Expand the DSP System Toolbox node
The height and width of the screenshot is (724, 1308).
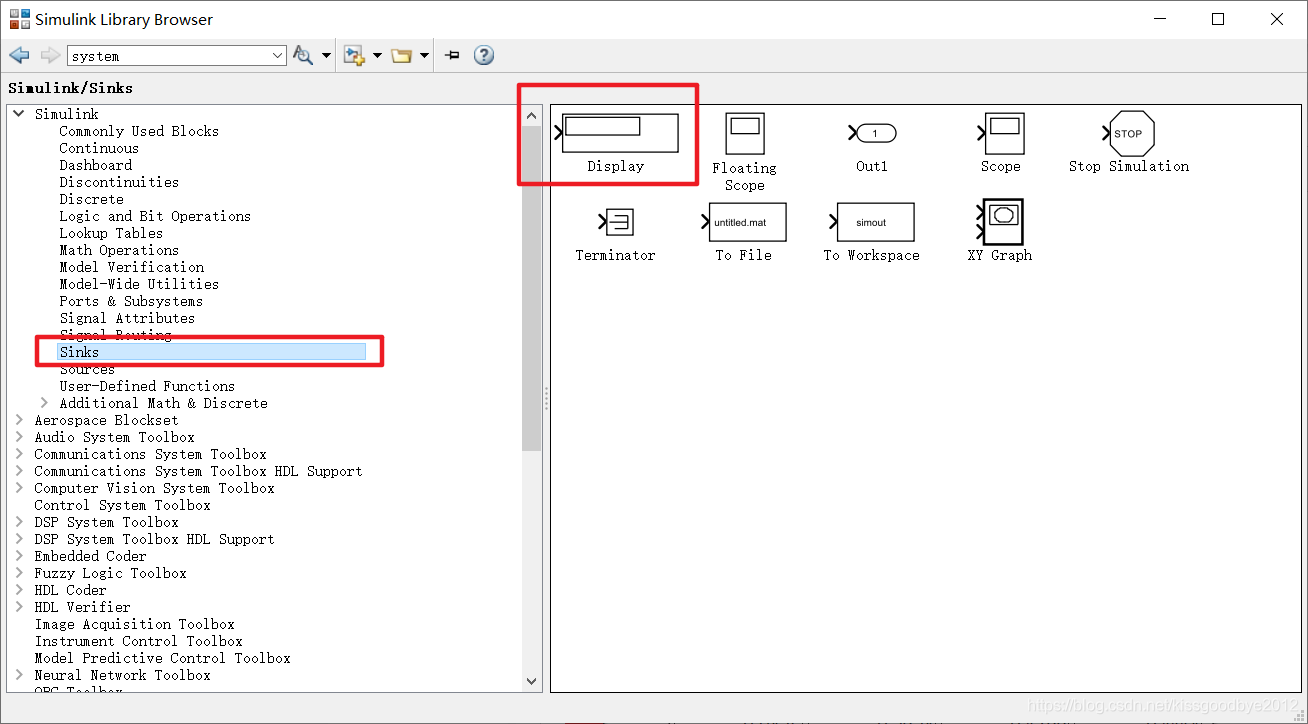click(19, 522)
